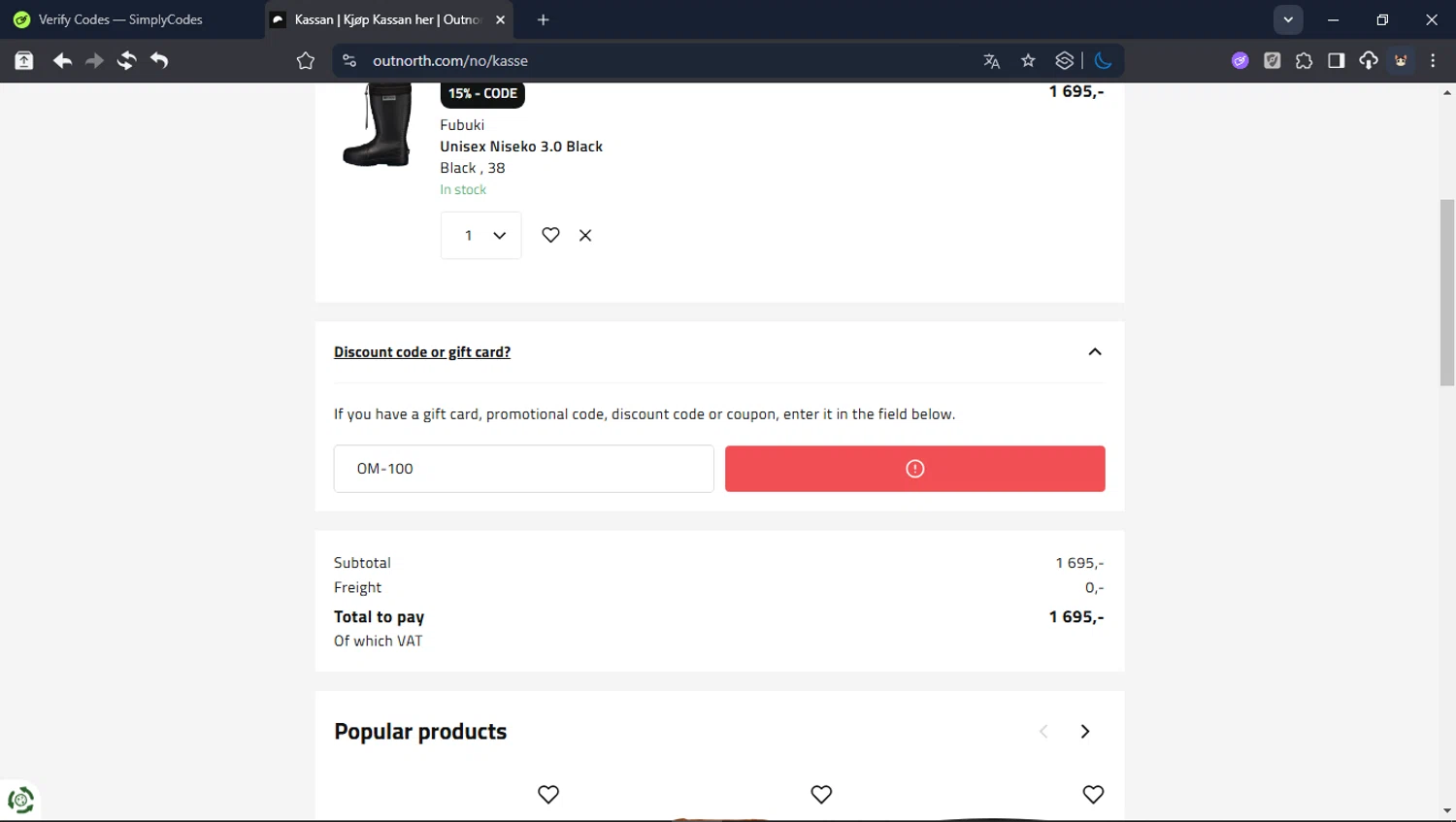The width and height of the screenshot is (1456, 822).
Task: Add Niseko boots to wishlist heart
Action: click(x=550, y=235)
